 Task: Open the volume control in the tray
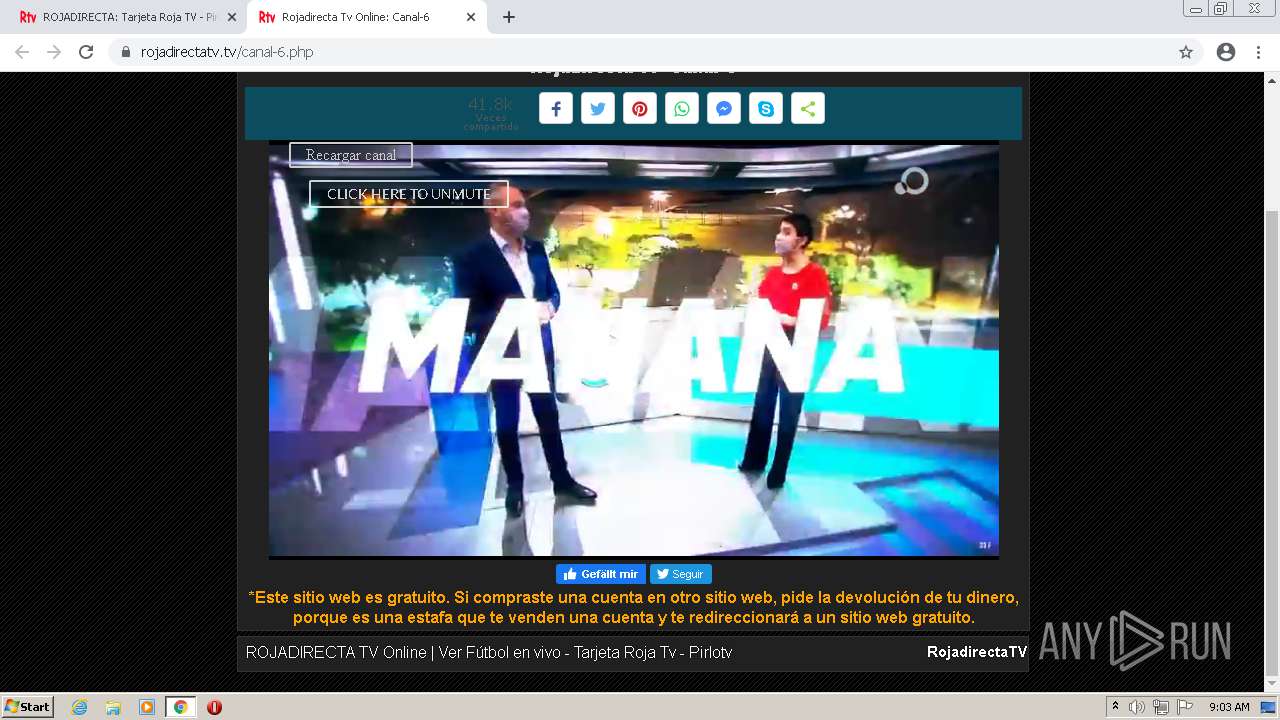point(1137,707)
